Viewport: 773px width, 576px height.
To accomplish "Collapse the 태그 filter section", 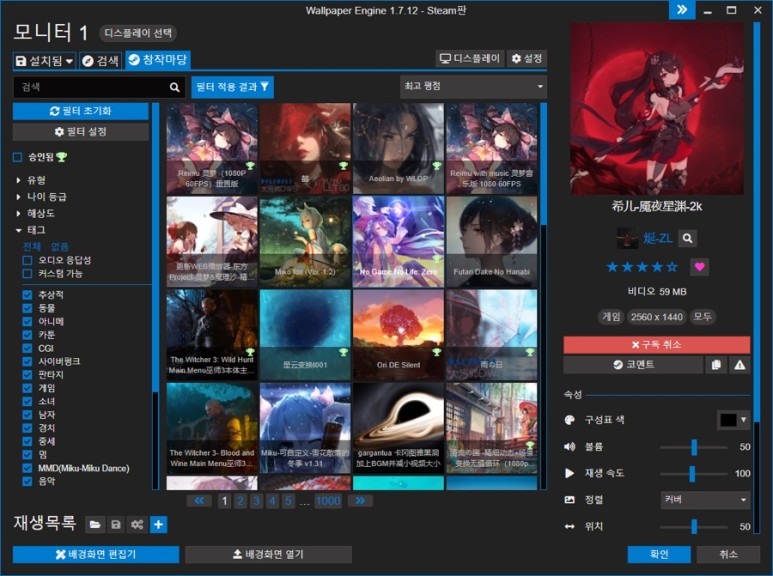I will (31, 230).
